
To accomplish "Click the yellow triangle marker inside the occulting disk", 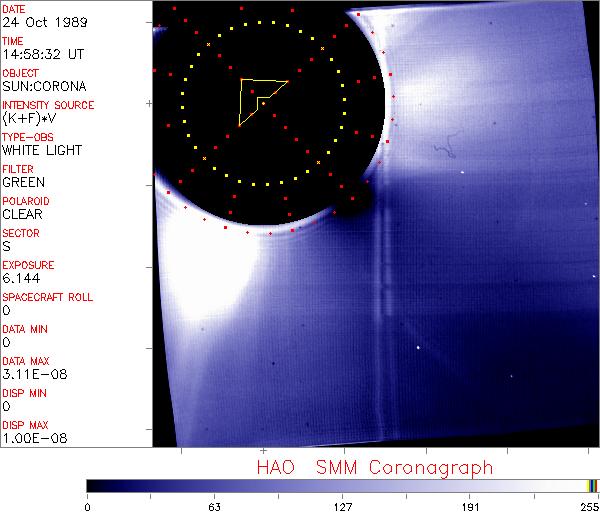I will 258,98.
